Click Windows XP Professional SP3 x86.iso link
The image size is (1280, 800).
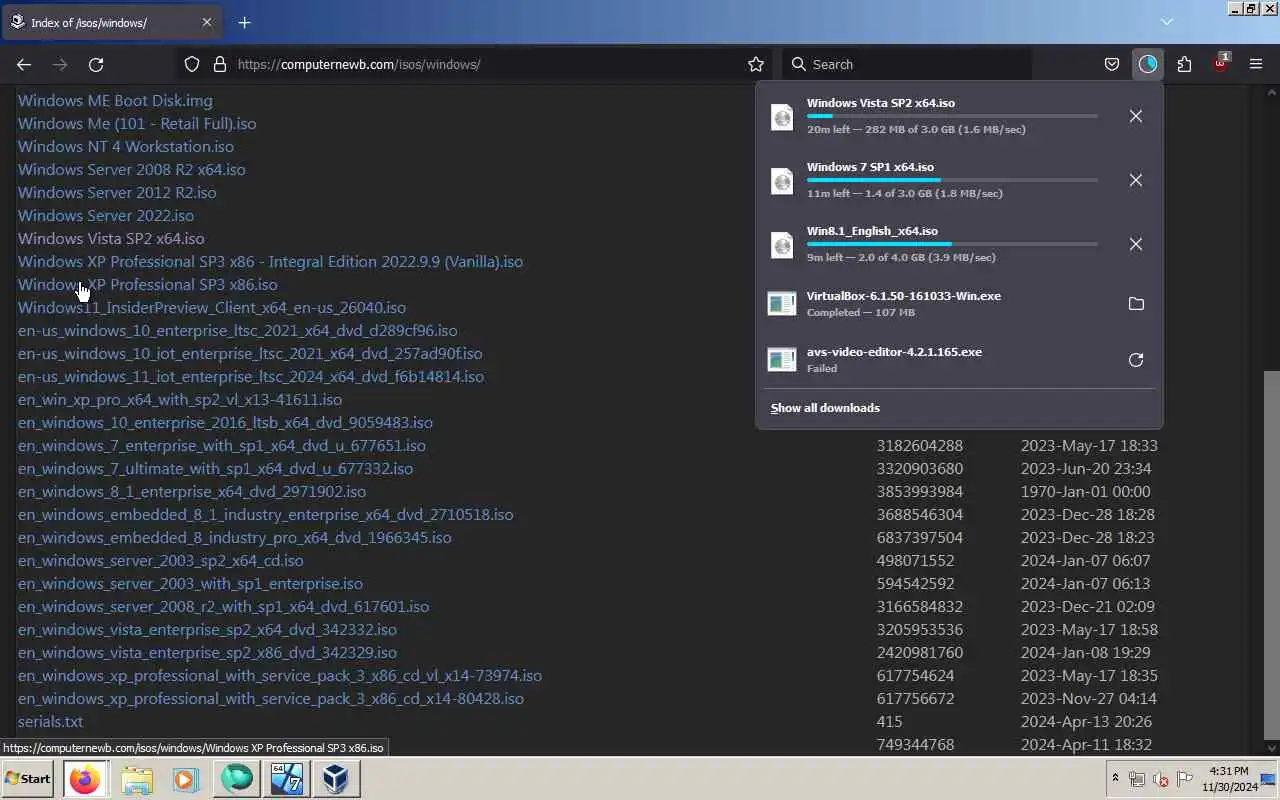[148, 284]
